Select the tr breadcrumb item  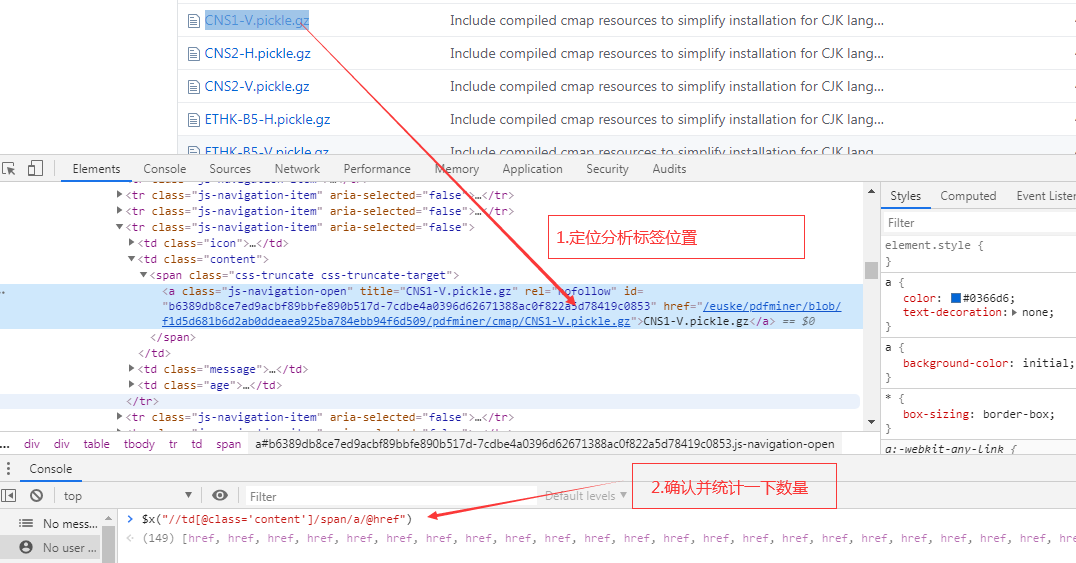pos(173,444)
